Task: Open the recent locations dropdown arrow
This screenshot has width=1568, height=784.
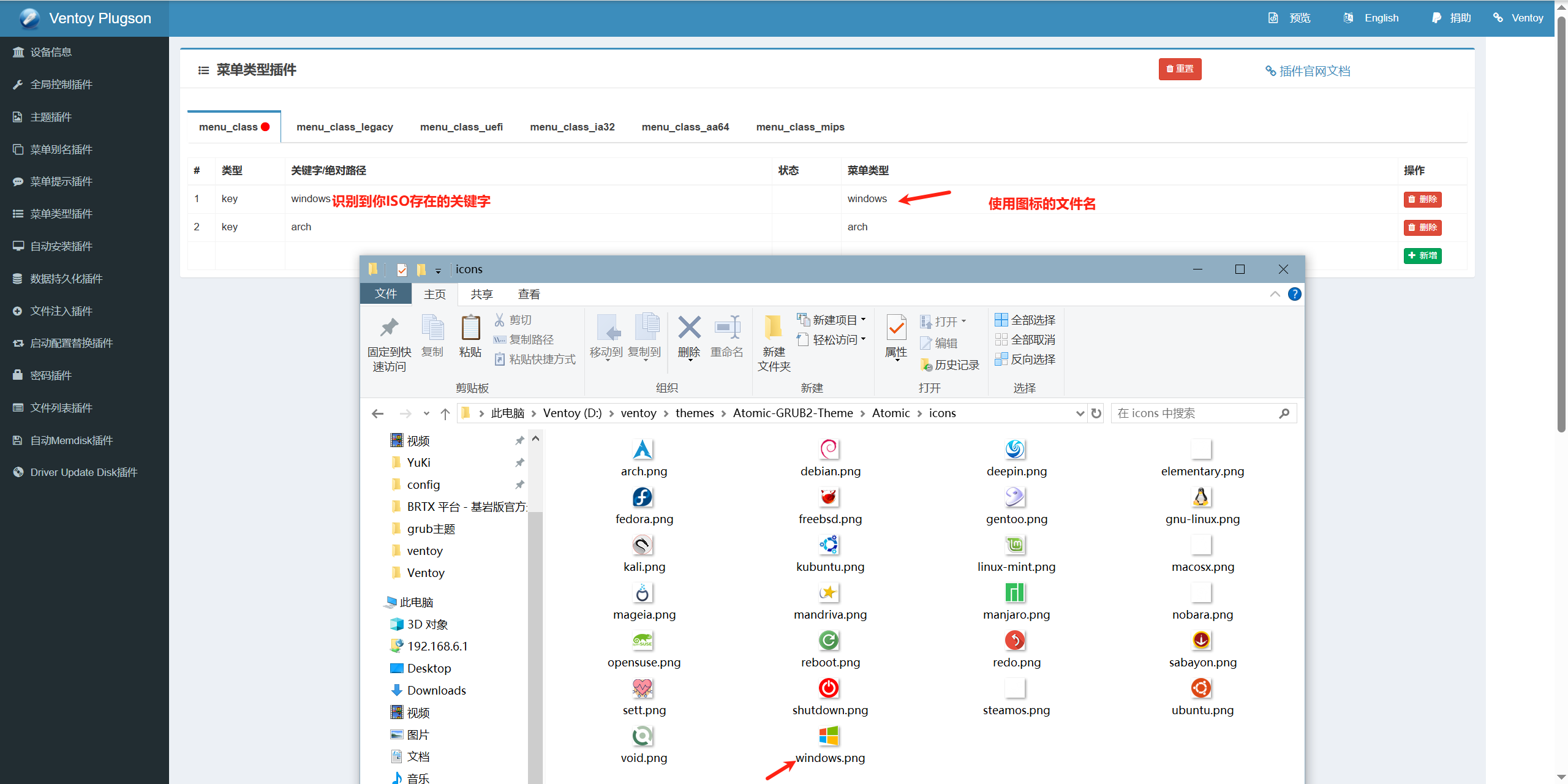Action: (x=426, y=414)
